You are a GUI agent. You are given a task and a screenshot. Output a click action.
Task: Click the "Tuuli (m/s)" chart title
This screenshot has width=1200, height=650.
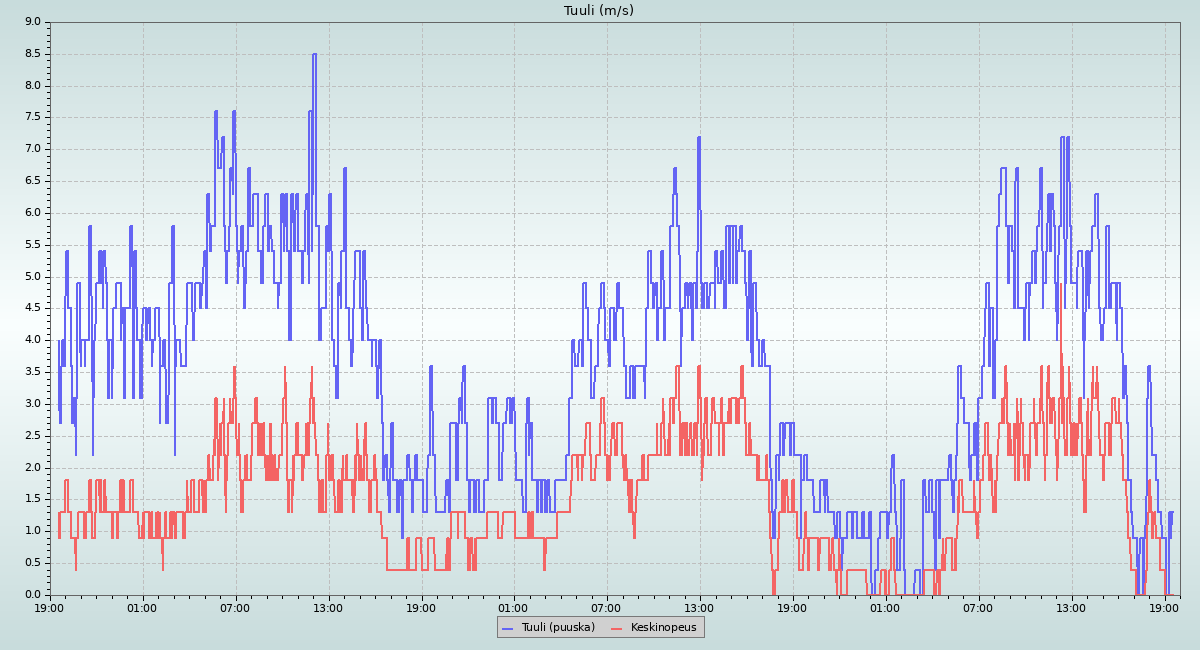click(599, 11)
